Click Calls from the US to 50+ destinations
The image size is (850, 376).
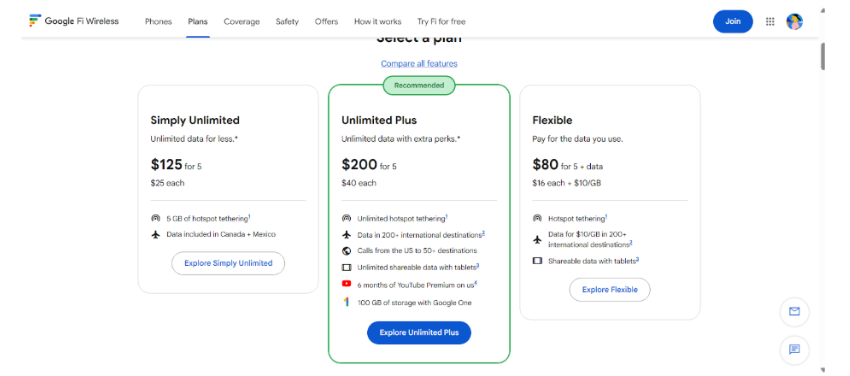pyautogui.click(x=417, y=251)
